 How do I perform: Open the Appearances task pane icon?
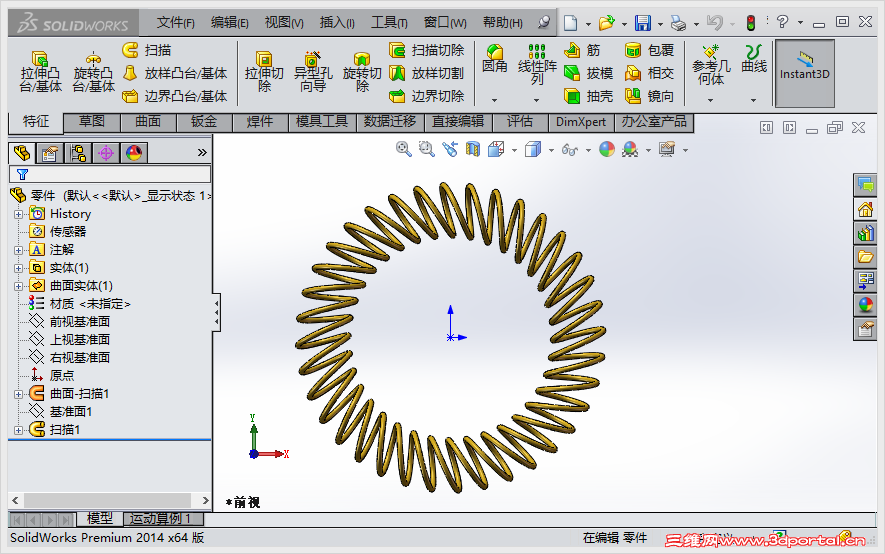point(865,305)
